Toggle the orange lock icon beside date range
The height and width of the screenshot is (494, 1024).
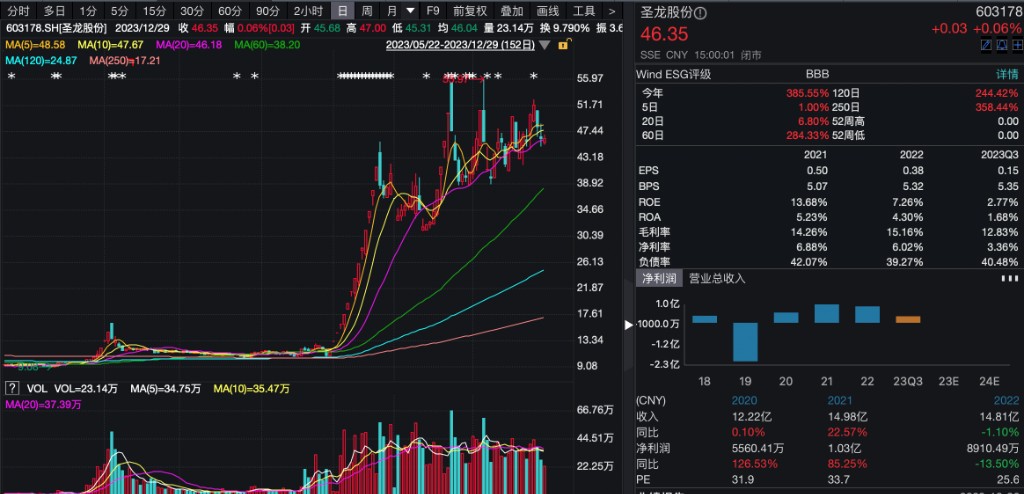(x=566, y=44)
